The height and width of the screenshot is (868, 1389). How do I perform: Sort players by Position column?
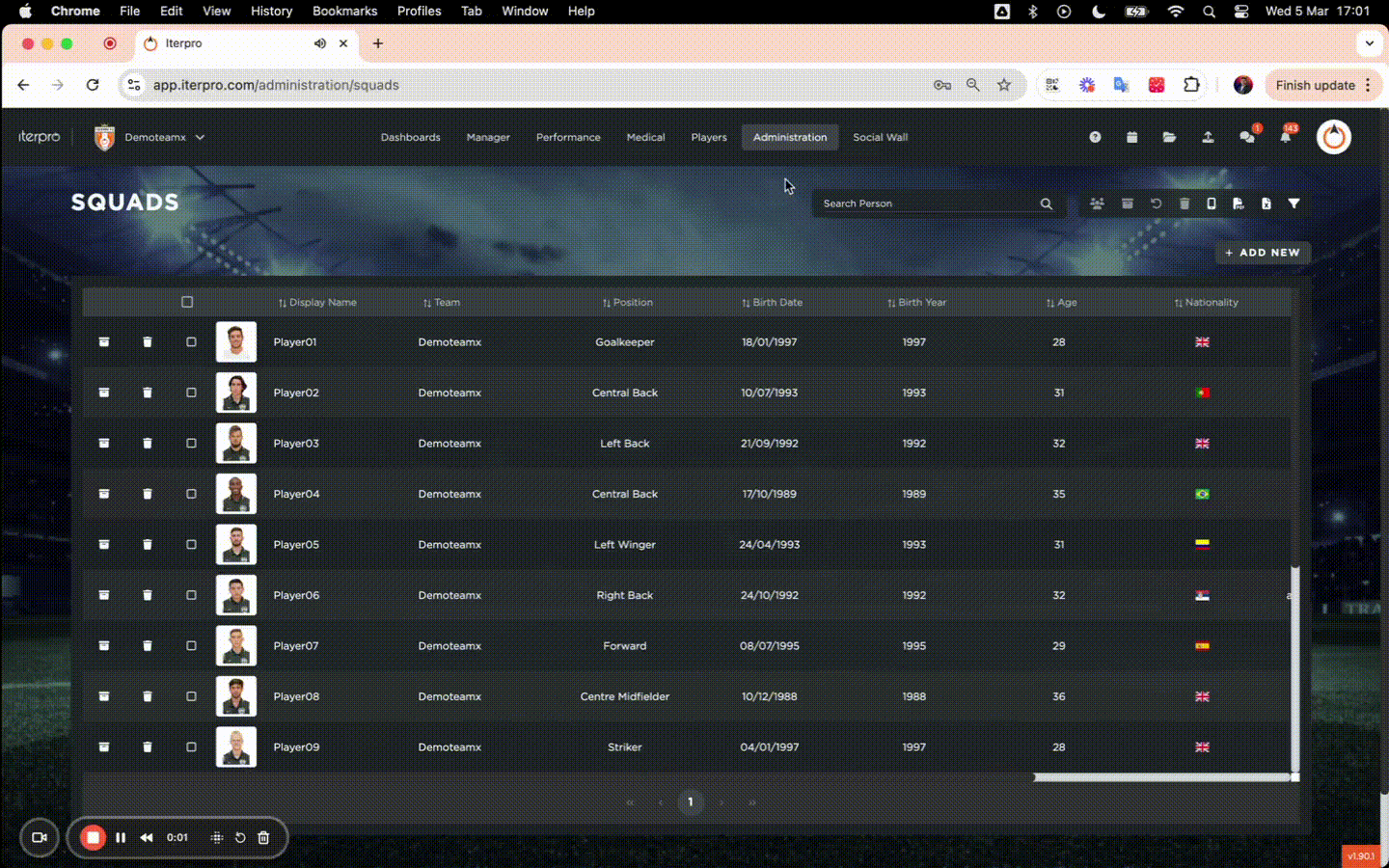coord(627,302)
